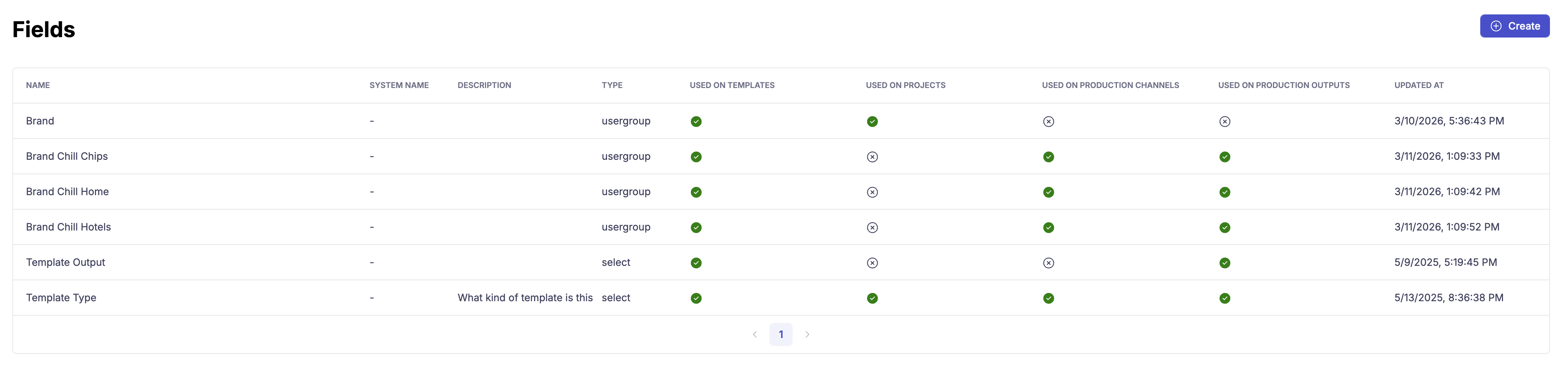Click the green check under Used On Templates for Brand Chill Hotels
The width and height of the screenshot is (1568, 373).
tap(696, 227)
